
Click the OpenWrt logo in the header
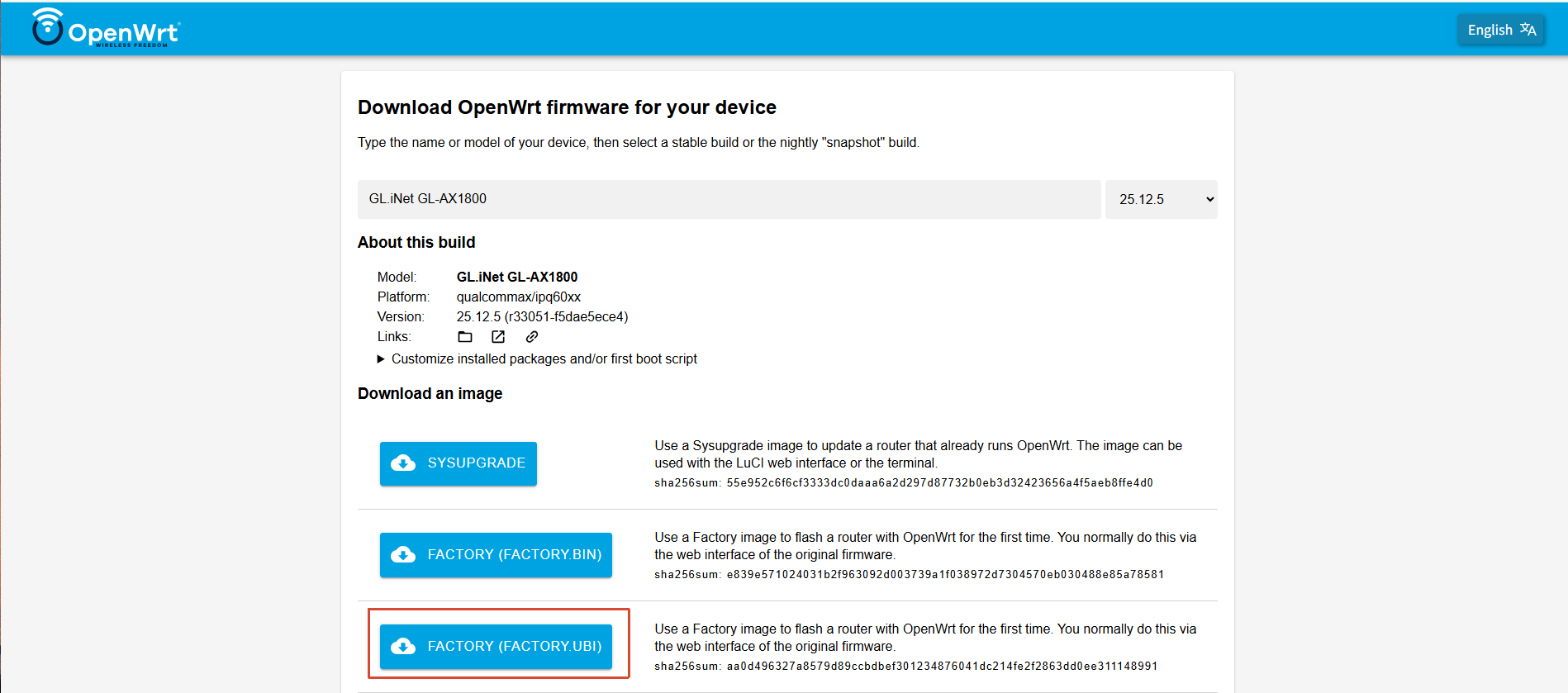(x=106, y=28)
